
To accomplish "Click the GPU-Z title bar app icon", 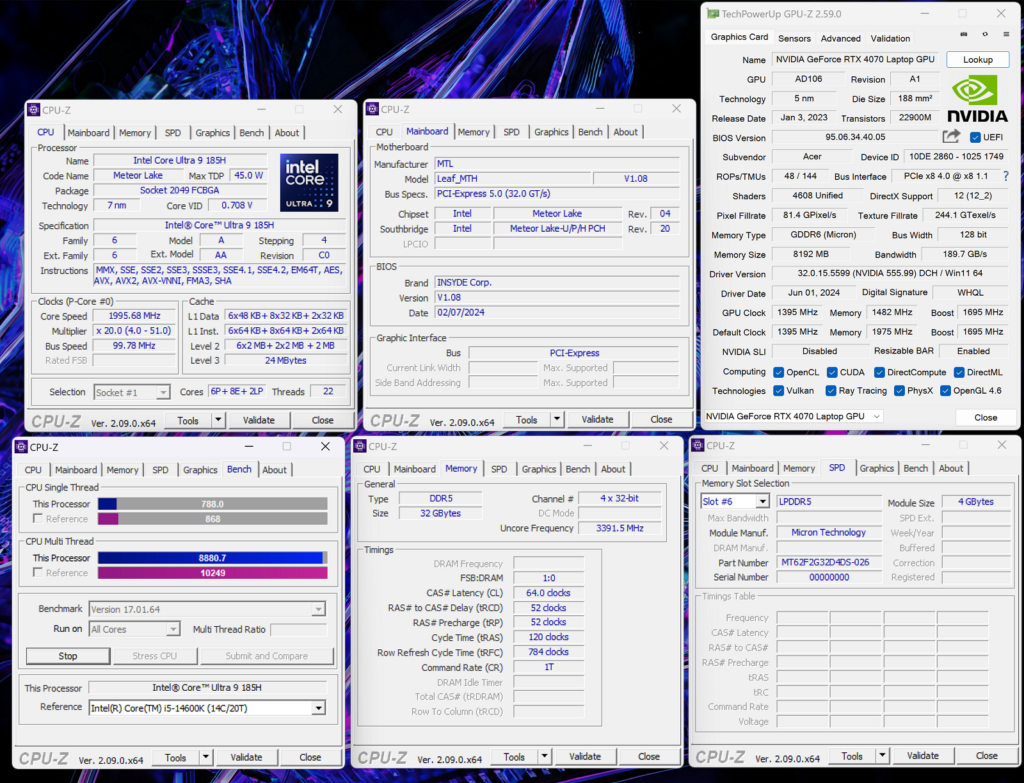I will click(x=713, y=14).
